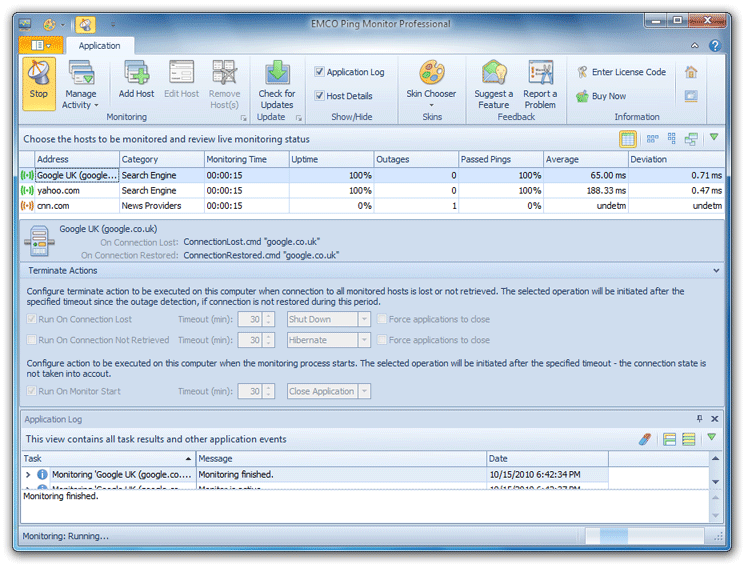This screenshot has height=564, width=744.
Task: Open the Skin Chooser
Action: tap(431, 83)
